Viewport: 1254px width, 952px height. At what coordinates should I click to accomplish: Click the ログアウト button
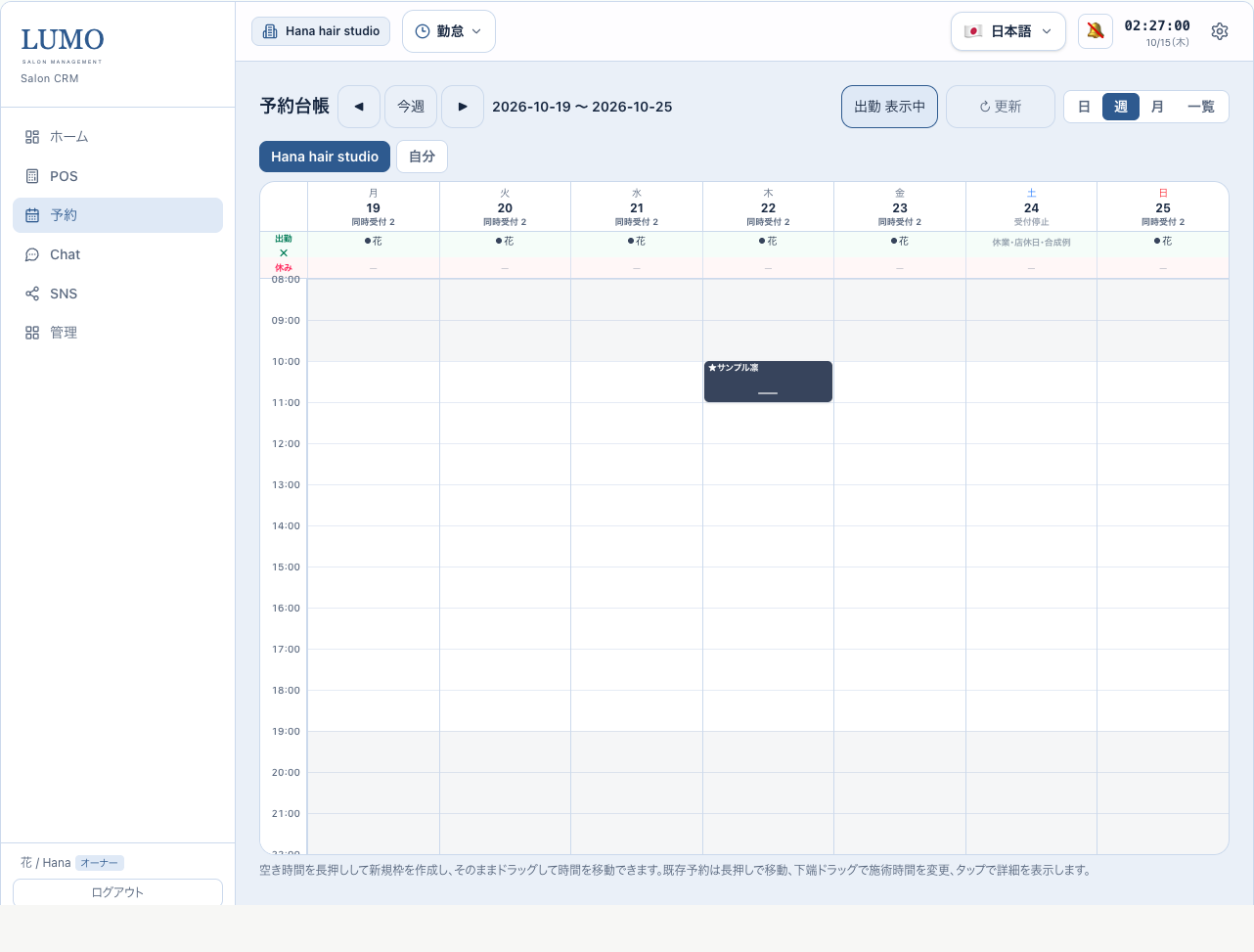(x=117, y=892)
